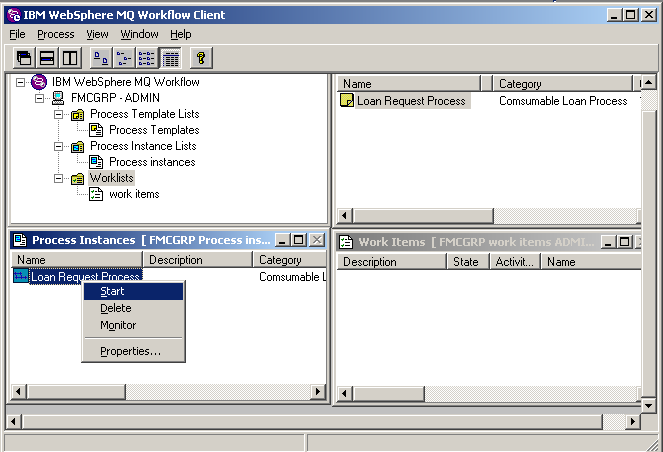Image resolution: width=663 pixels, height=452 pixels.
Task: Choose Monitor from the context menu
Action: tap(133, 325)
